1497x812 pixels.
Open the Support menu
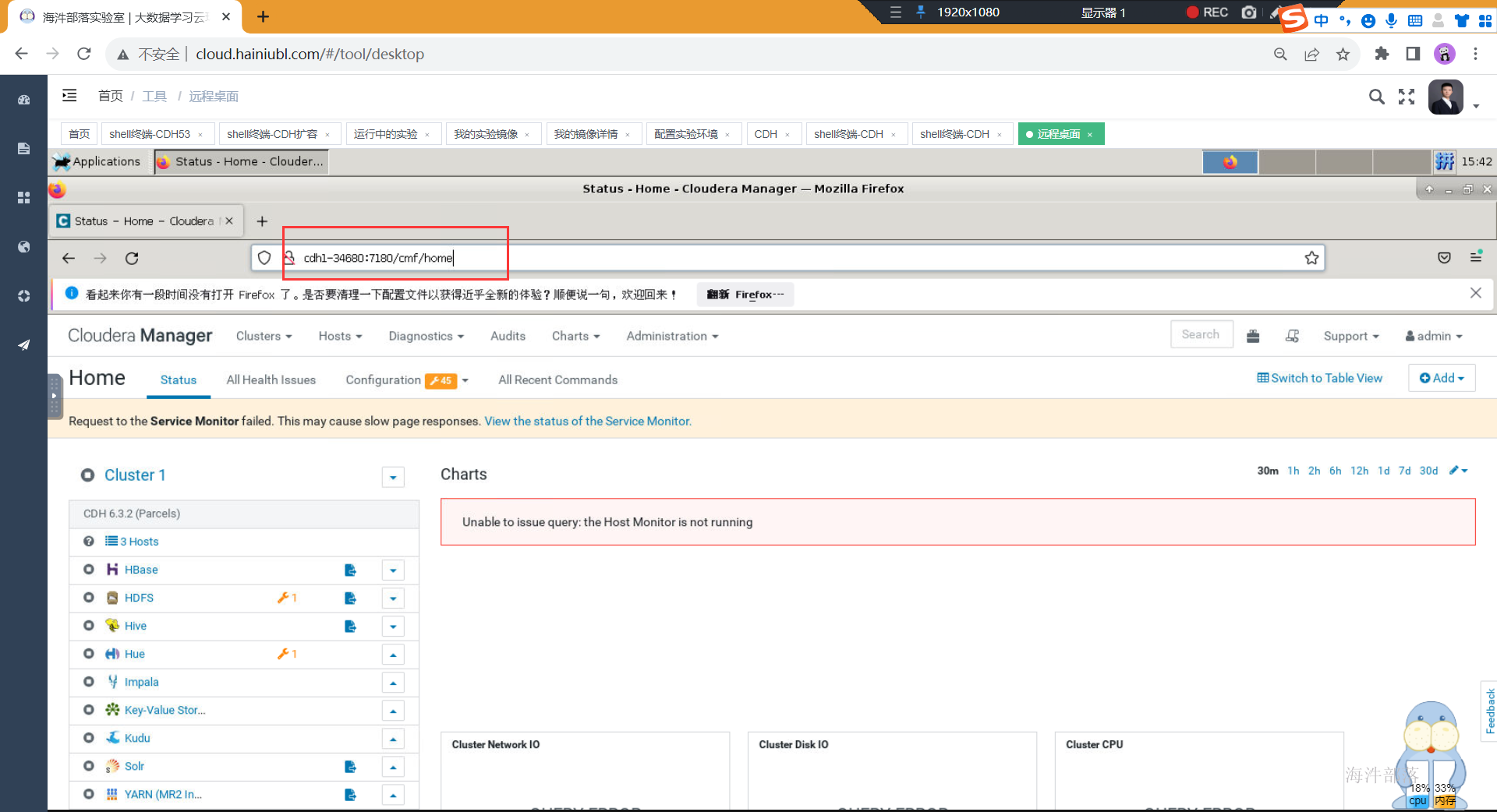pyautogui.click(x=1351, y=336)
